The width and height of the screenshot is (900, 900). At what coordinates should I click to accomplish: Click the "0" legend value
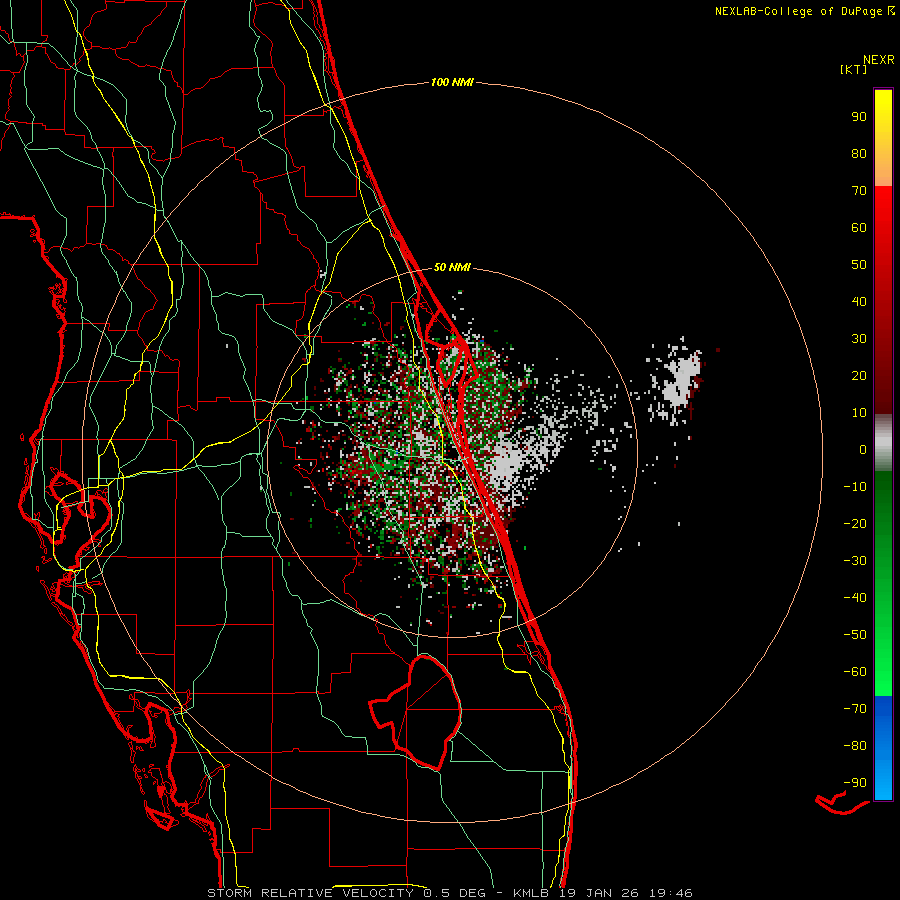(863, 449)
